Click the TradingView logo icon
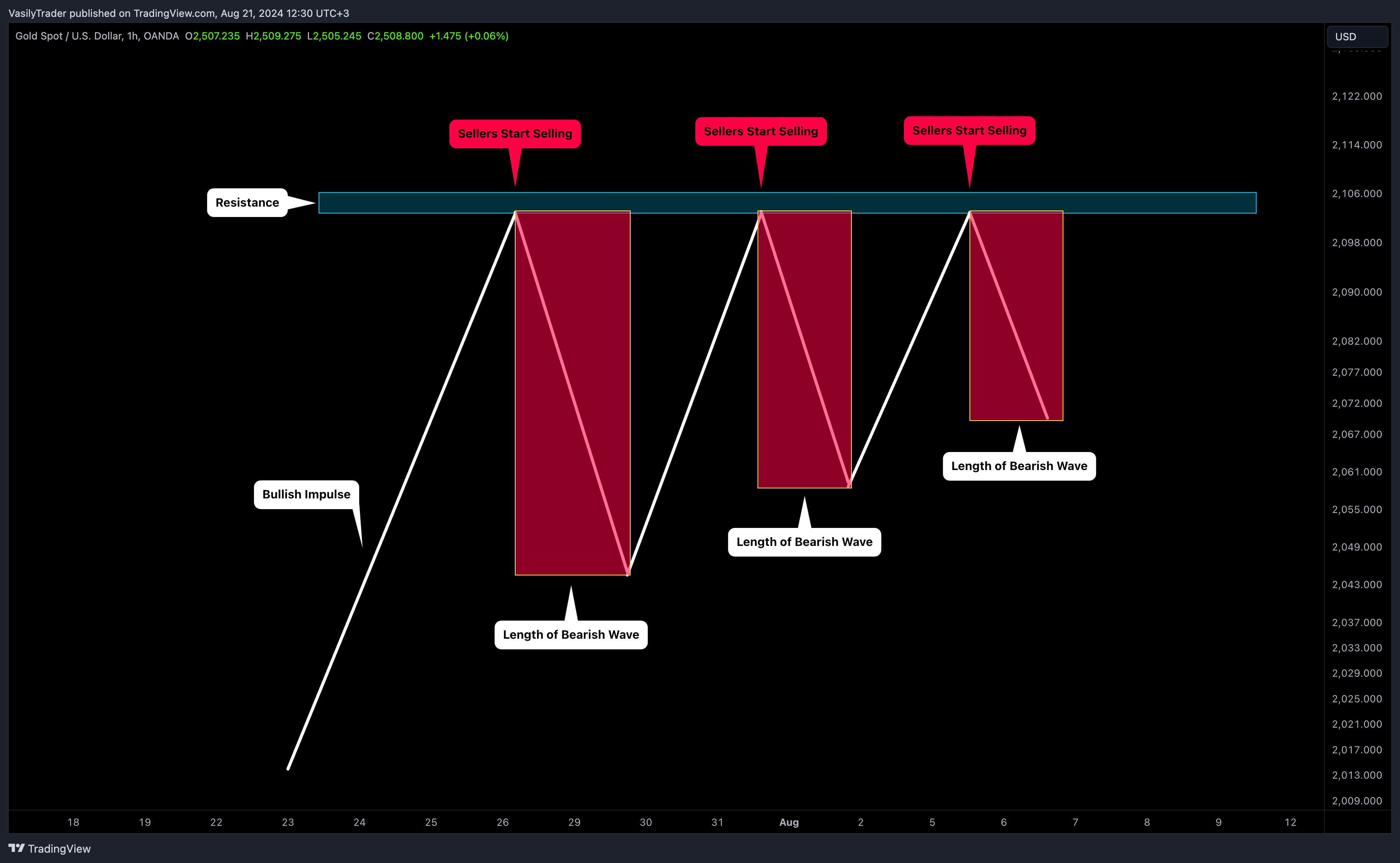The height and width of the screenshot is (863, 1400). click(x=16, y=848)
